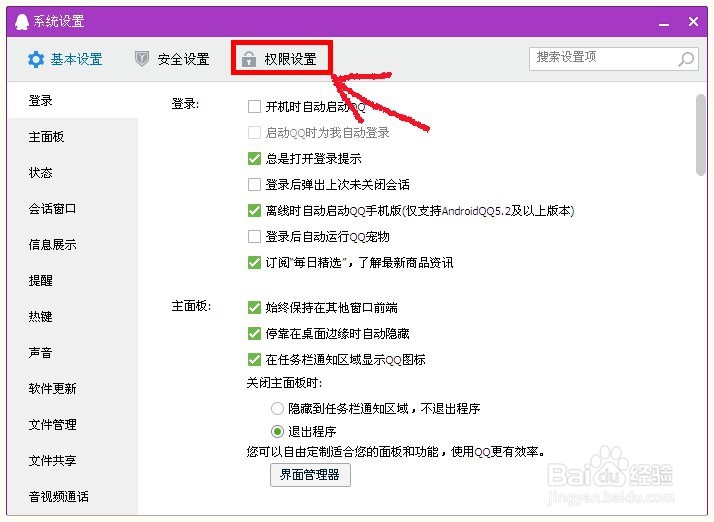Minimize the 系统设置 window
The image size is (714, 522).
[x=664, y=22]
